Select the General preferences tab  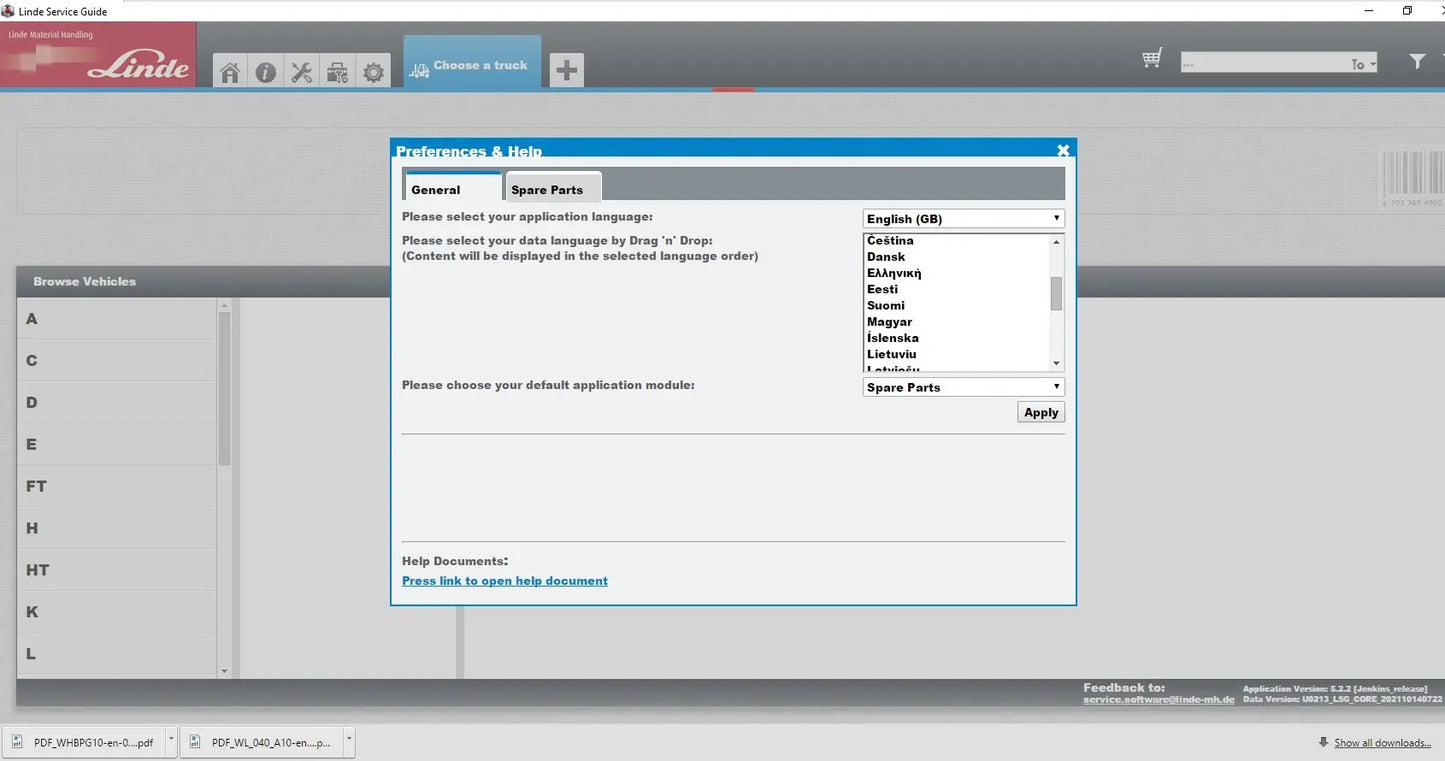451,189
